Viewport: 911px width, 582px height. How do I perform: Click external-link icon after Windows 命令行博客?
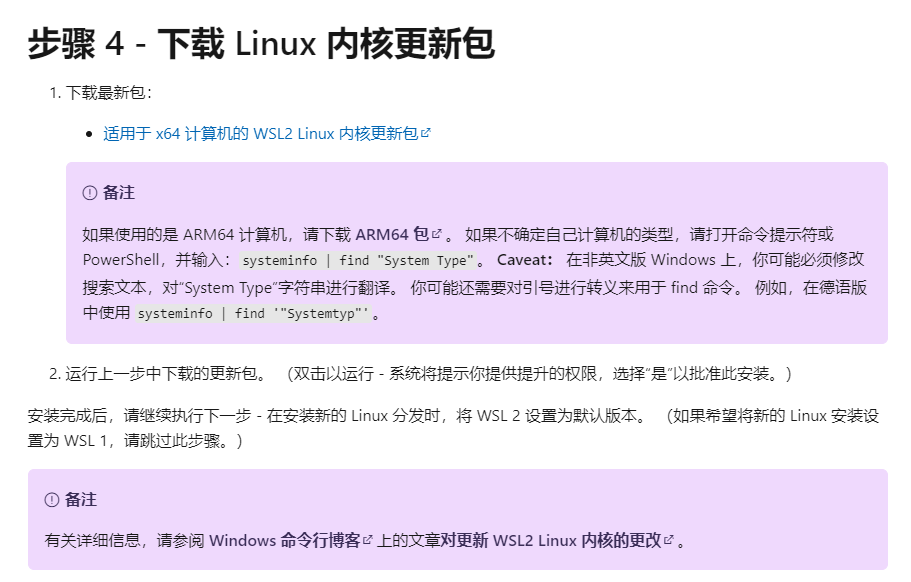368,540
